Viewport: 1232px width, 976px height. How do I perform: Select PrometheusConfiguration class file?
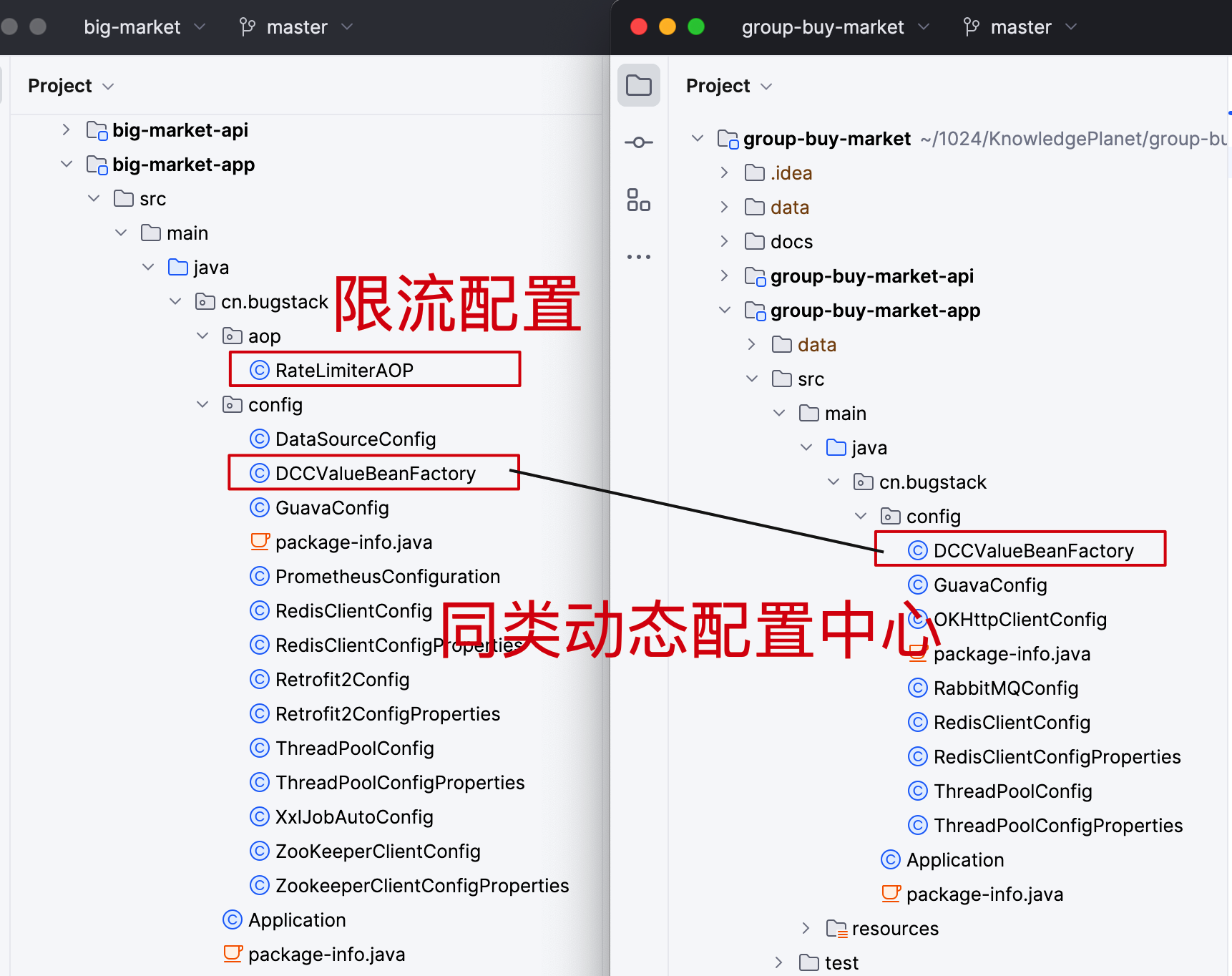[387, 576]
